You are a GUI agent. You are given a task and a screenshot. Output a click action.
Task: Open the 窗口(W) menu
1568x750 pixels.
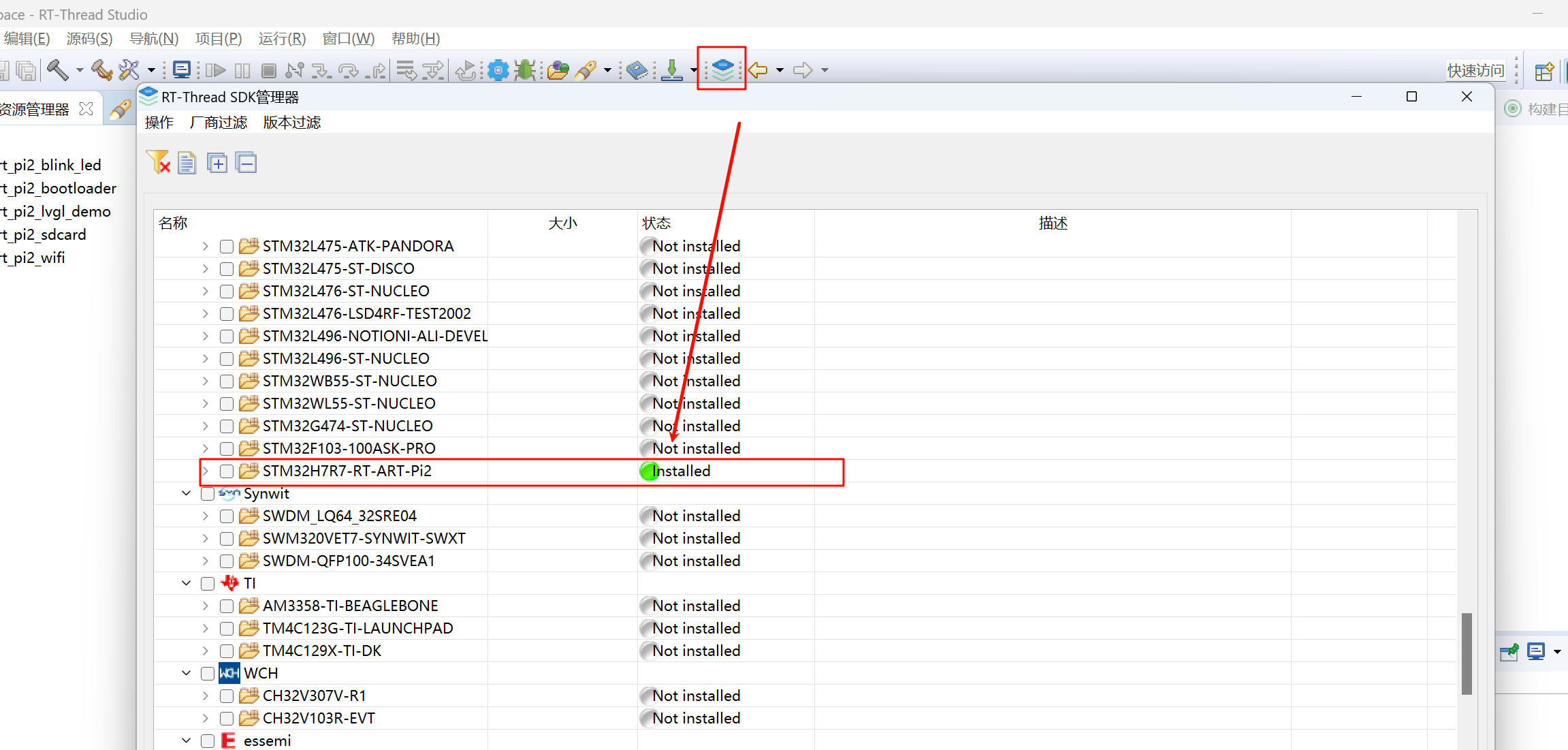348,39
